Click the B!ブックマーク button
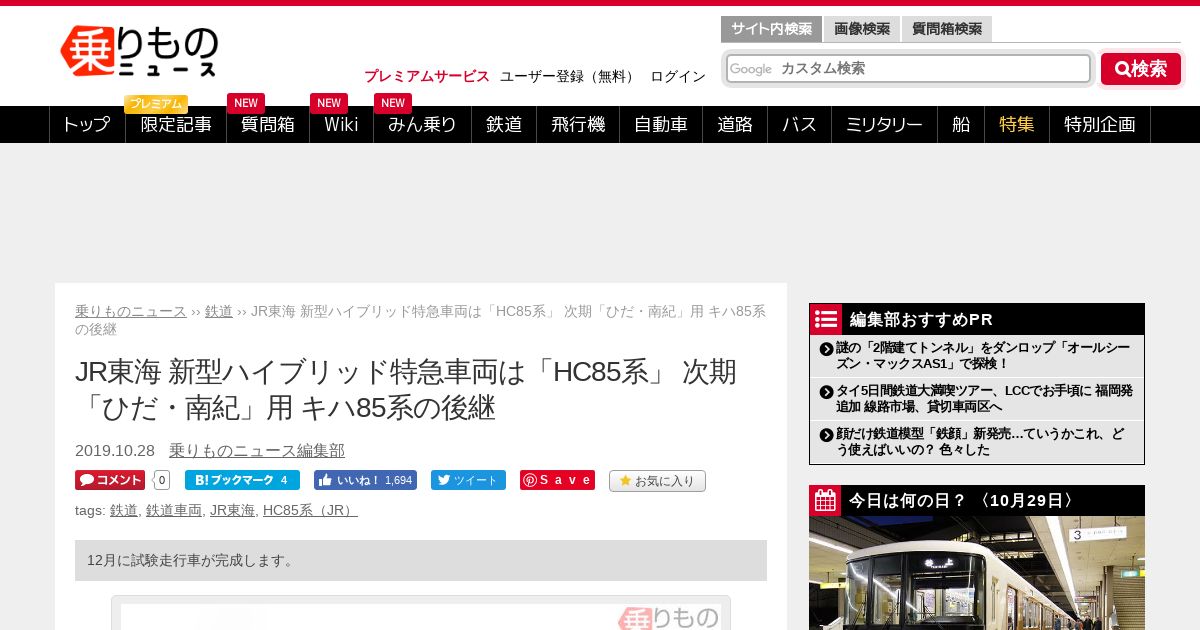This screenshot has width=1200, height=630. tap(242, 480)
